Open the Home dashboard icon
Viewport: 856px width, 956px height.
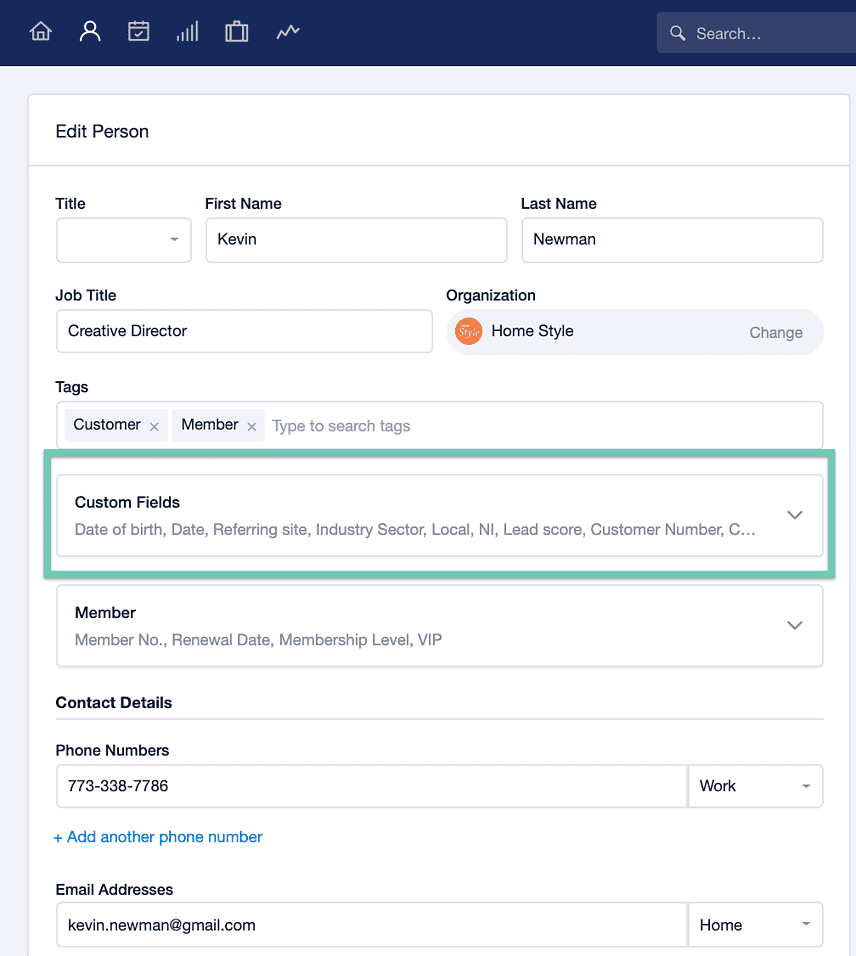coord(41,31)
